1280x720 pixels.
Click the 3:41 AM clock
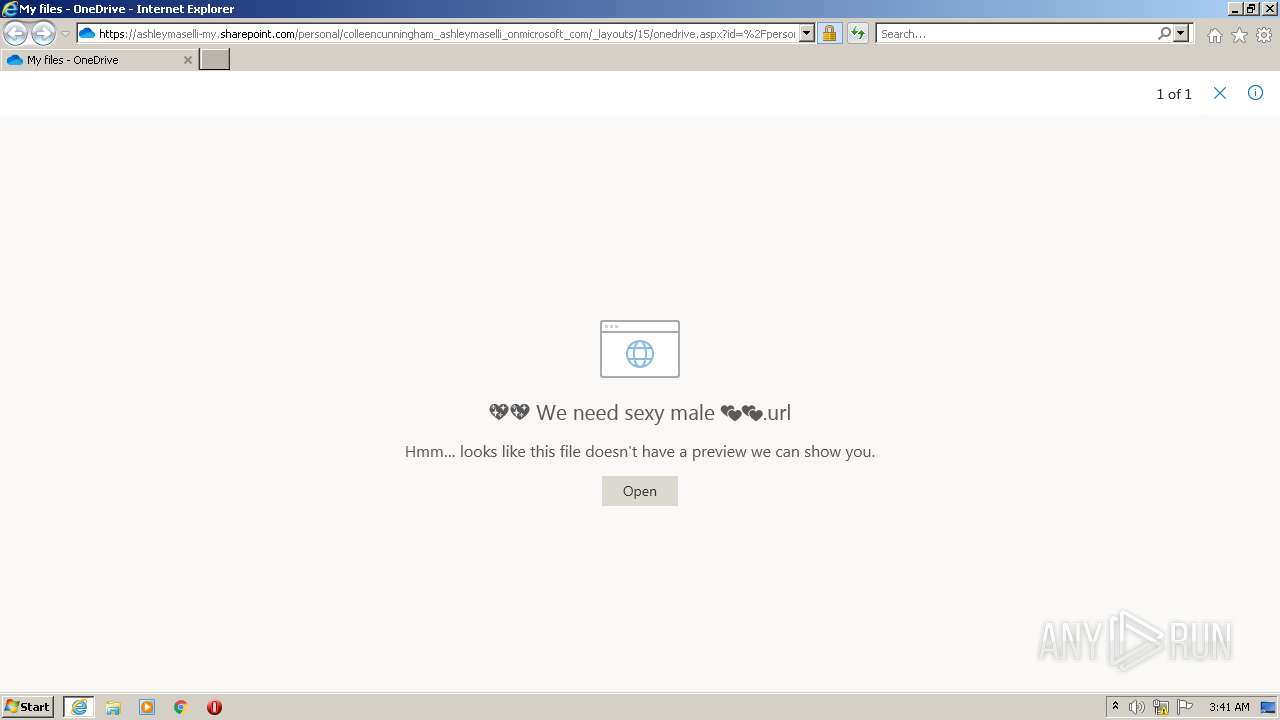1229,707
